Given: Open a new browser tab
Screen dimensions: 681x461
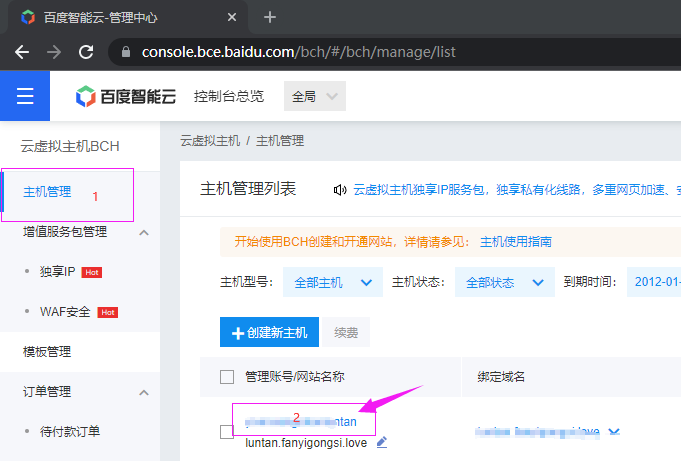Looking at the screenshot, I should click(269, 17).
